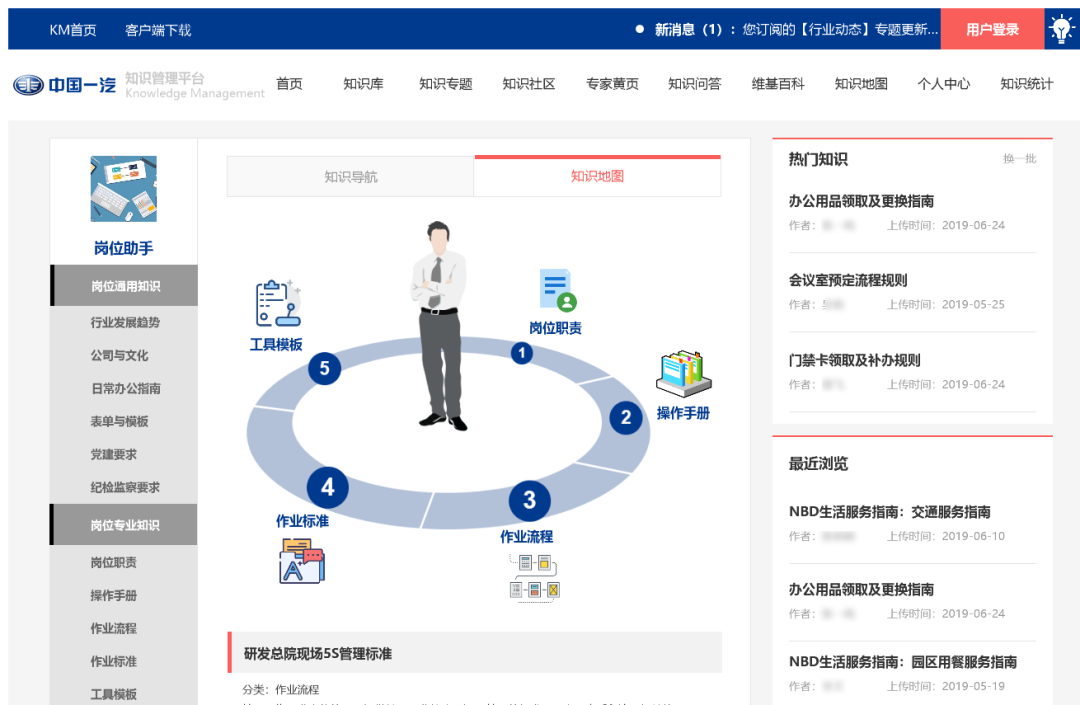Image resolution: width=1080 pixels, height=705 pixels.
Task: Open 知识统计 in the main navigation
Action: click(1026, 84)
